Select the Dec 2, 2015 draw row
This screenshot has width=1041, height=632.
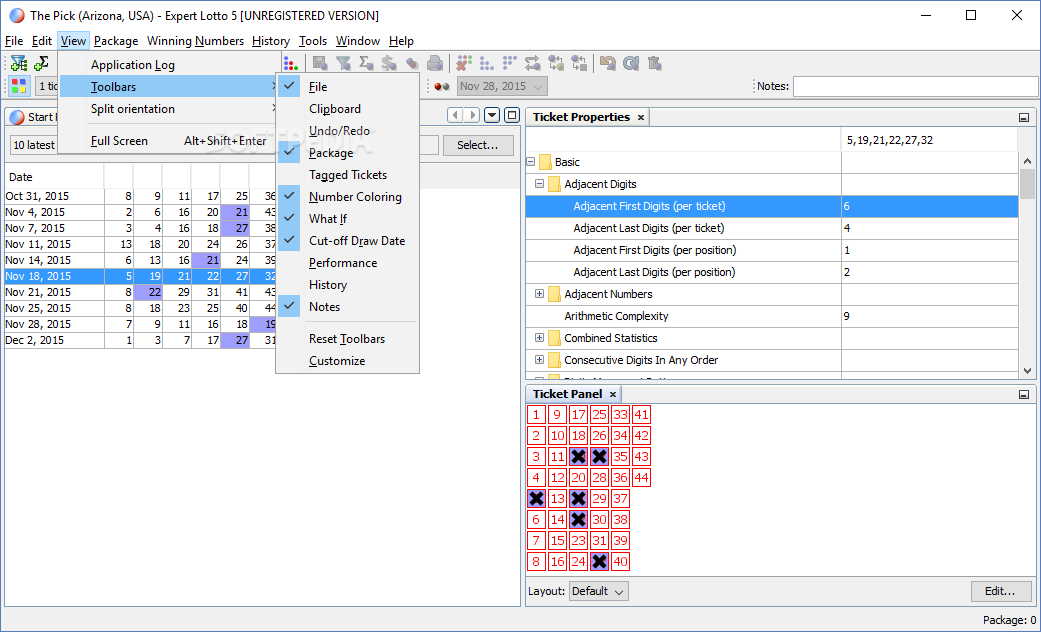point(140,340)
